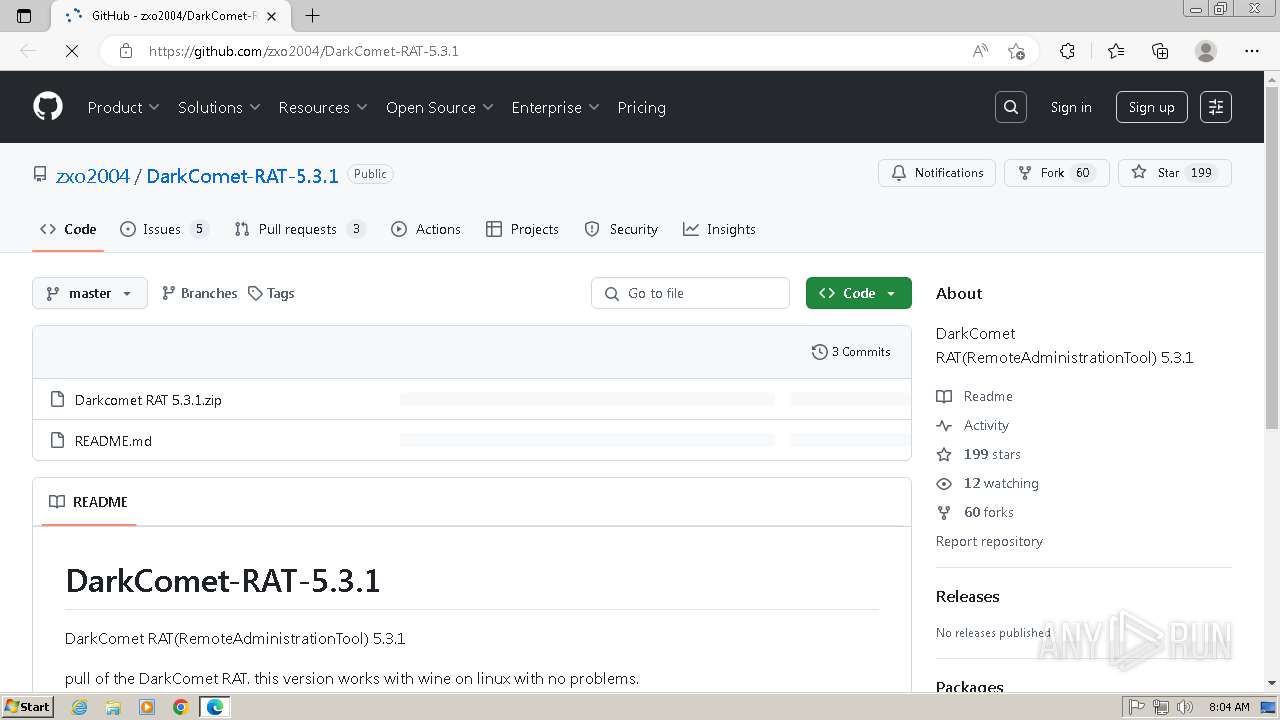Open the master branch selector
Screen dimensions: 1280x720
tap(90, 293)
